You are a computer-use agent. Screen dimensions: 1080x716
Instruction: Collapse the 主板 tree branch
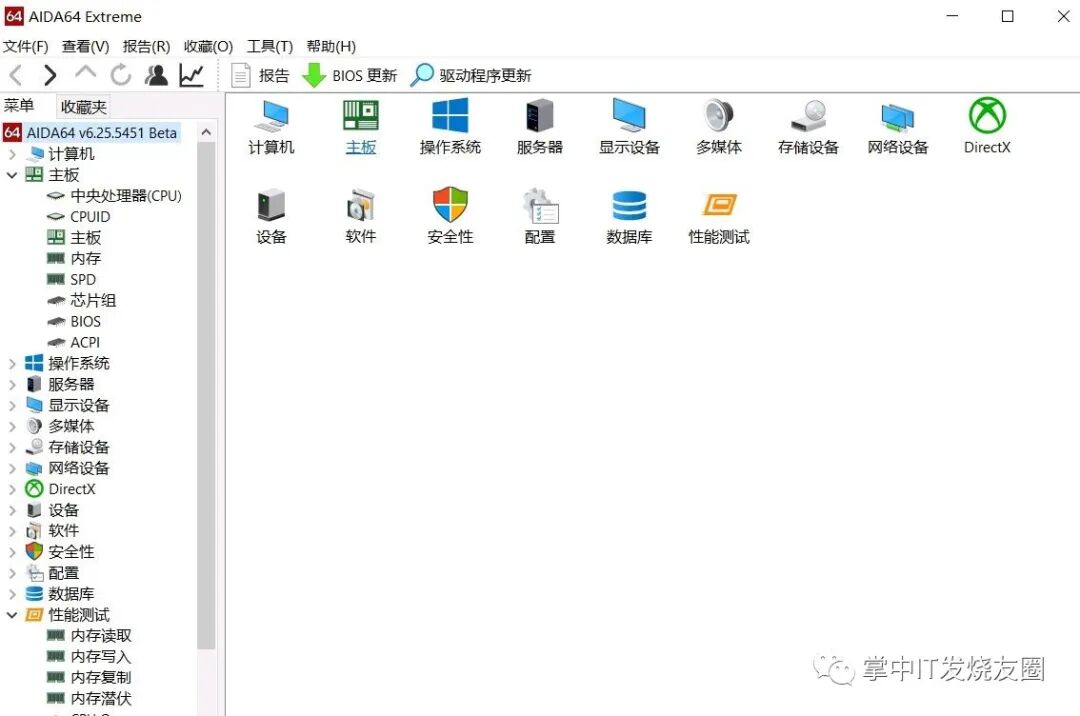(x=11, y=174)
